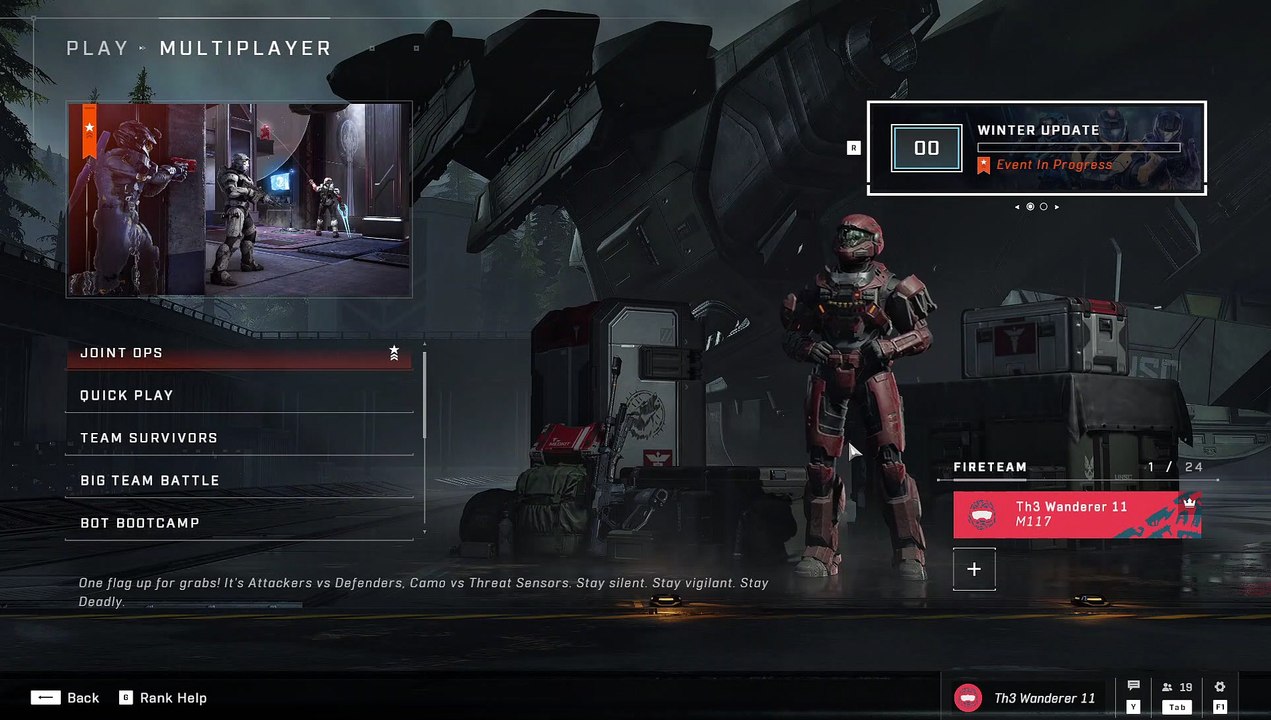Click the helmet emblem in bottom player bar
The image size is (1271, 720).
pyautogui.click(x=967, y=698)
